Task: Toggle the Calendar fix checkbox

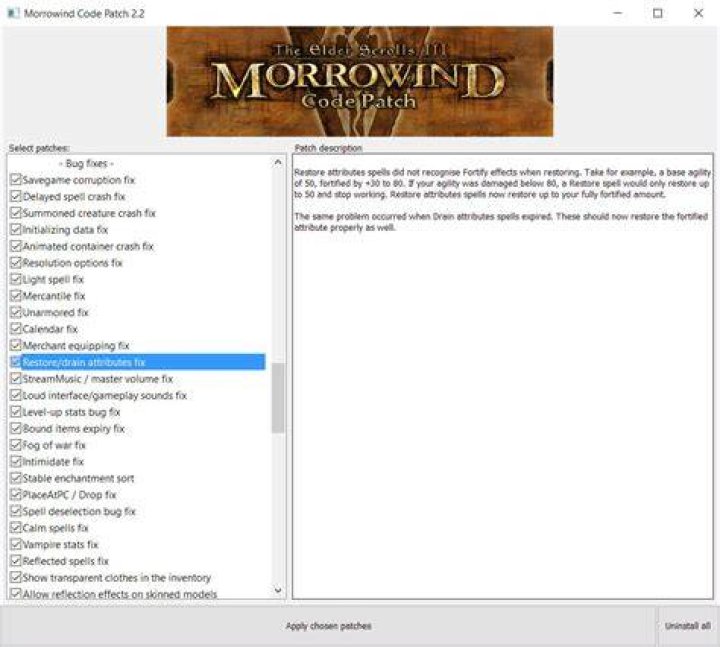Action: pos(16,328)
